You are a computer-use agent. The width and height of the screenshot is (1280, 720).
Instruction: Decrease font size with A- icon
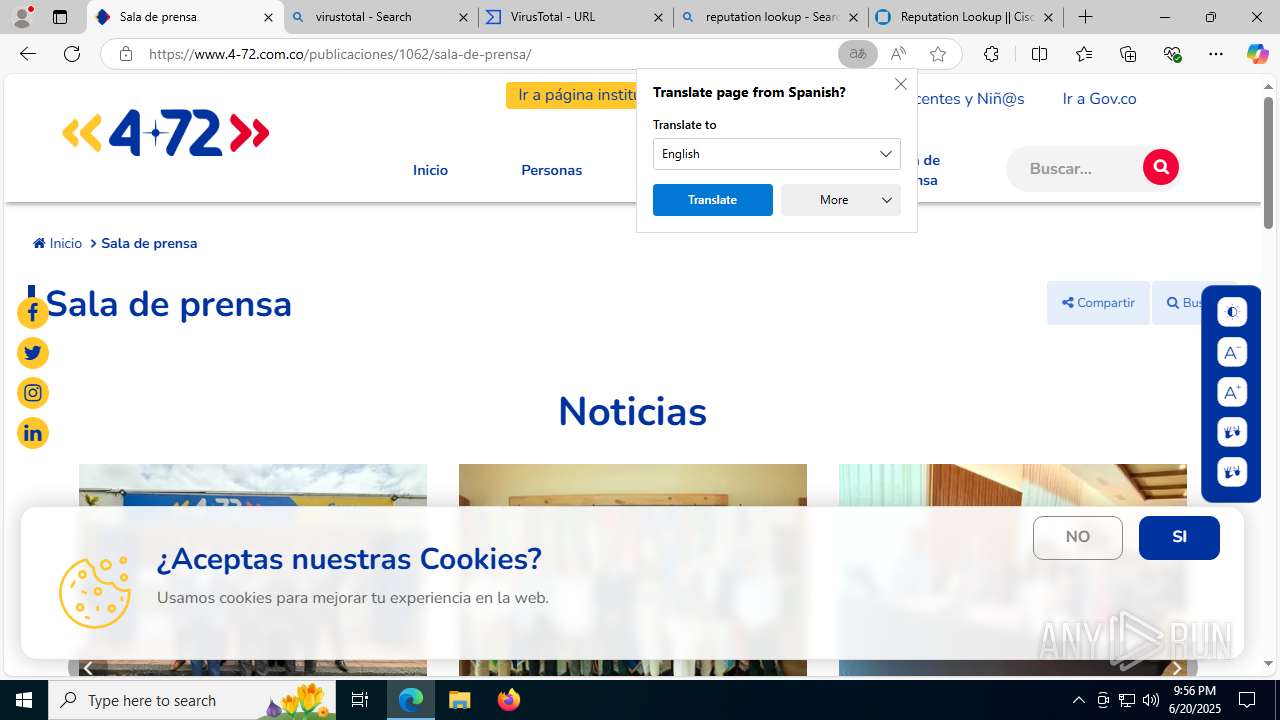click(x=1232, y=352)
